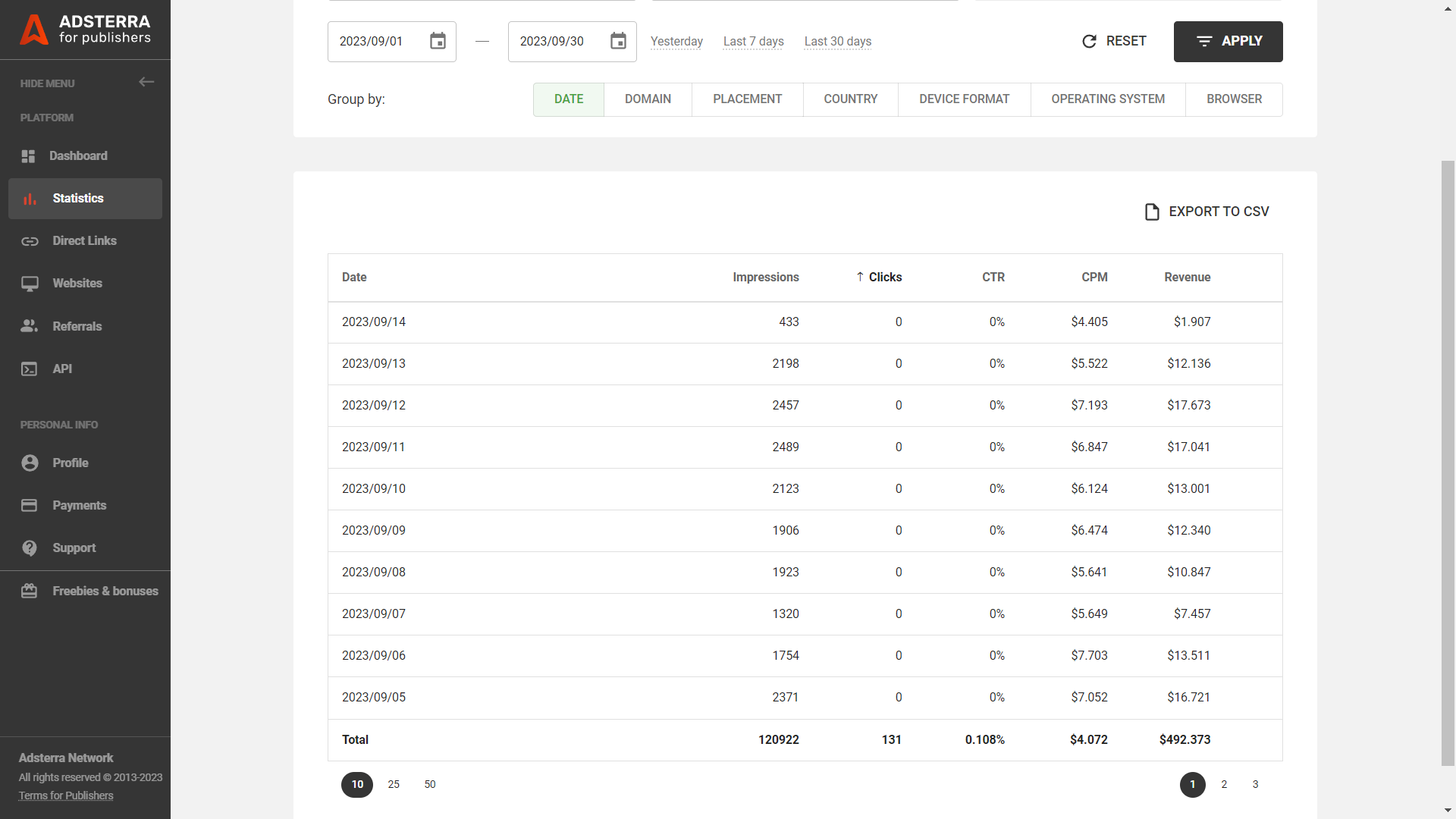This screenshot has height=819, width=1456.
Task: Click the Terms for Publishers link
Action: coord(66,794)
